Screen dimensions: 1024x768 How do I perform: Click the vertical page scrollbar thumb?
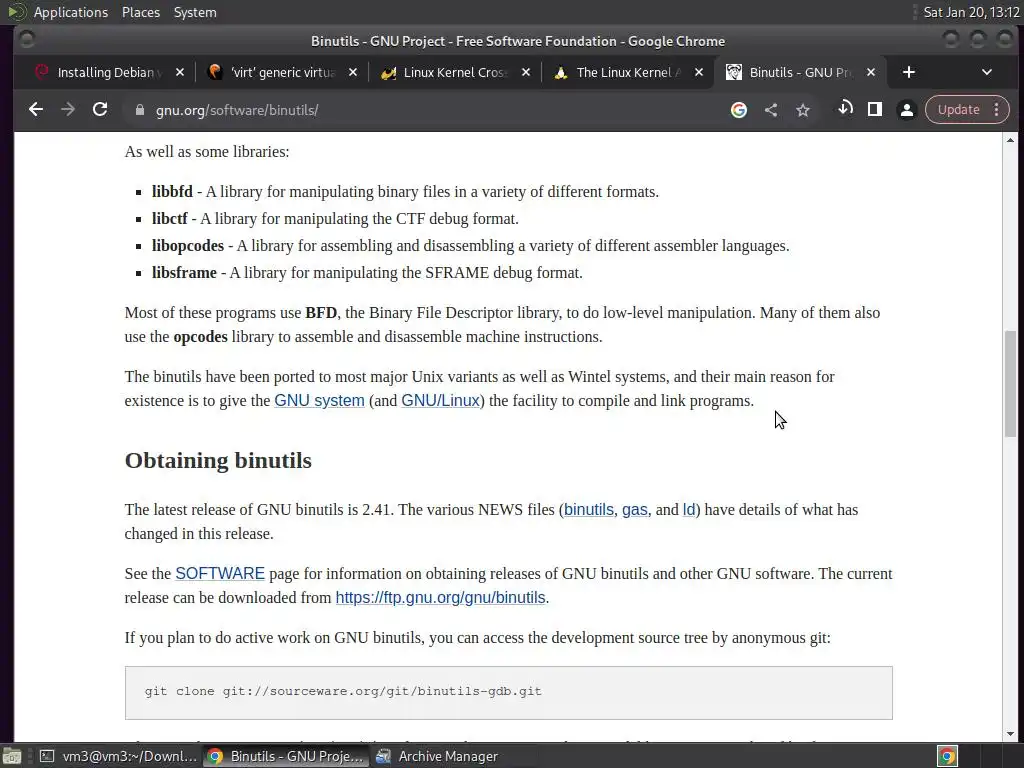(1010, 384)
